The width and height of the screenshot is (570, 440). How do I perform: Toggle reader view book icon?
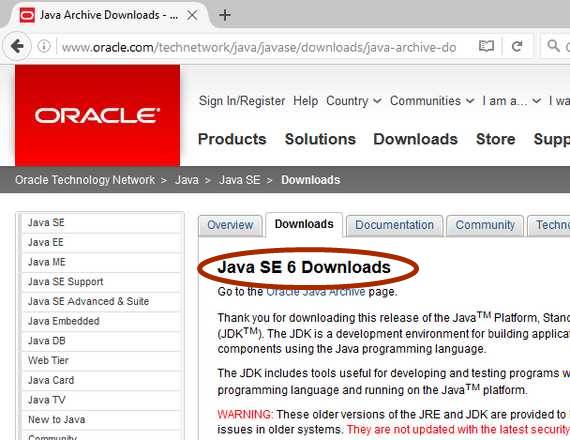(486, 46)
